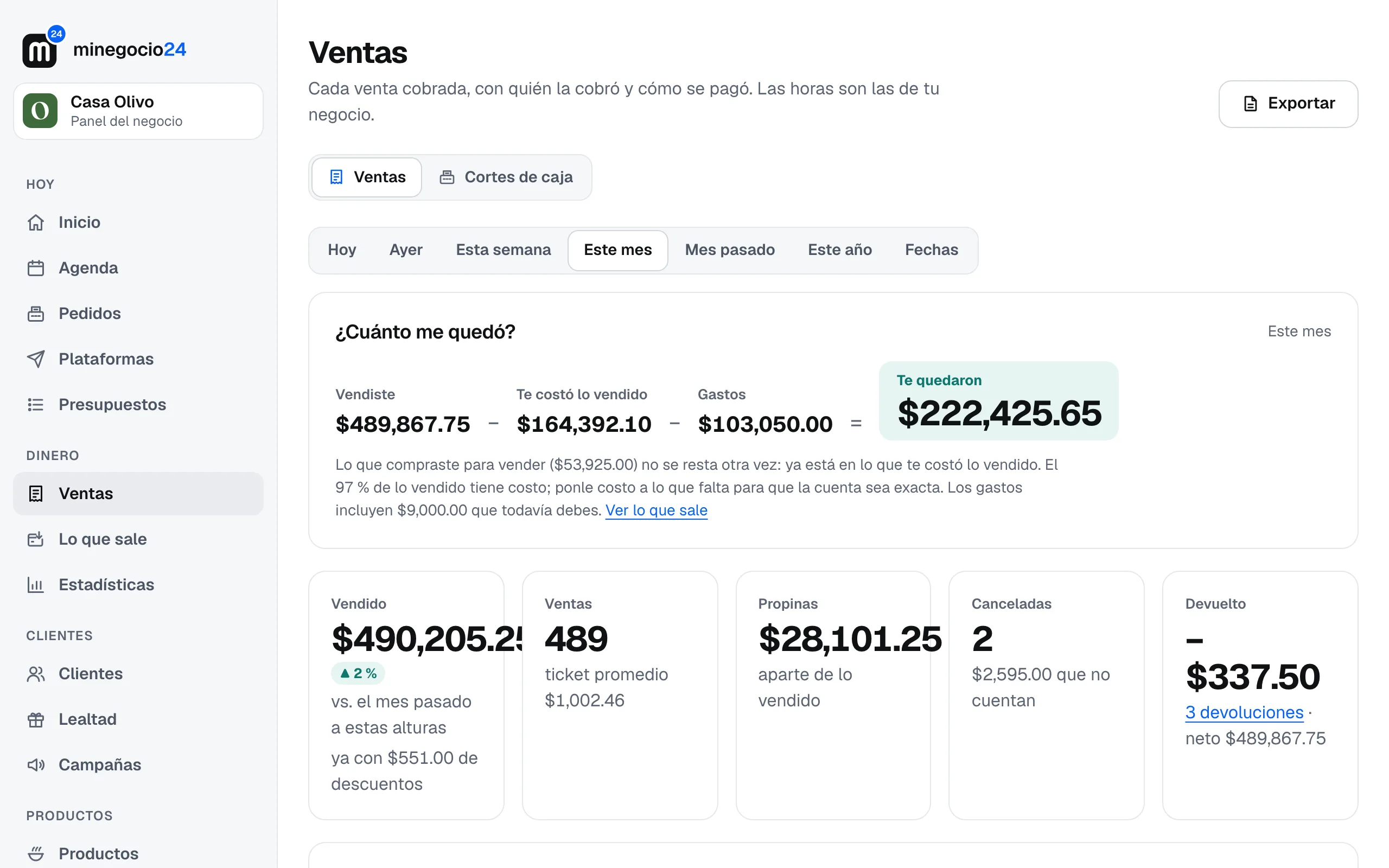Click the Agenda calendar icon
This screenshot has height=868, width=1389.
pos(36,268)
